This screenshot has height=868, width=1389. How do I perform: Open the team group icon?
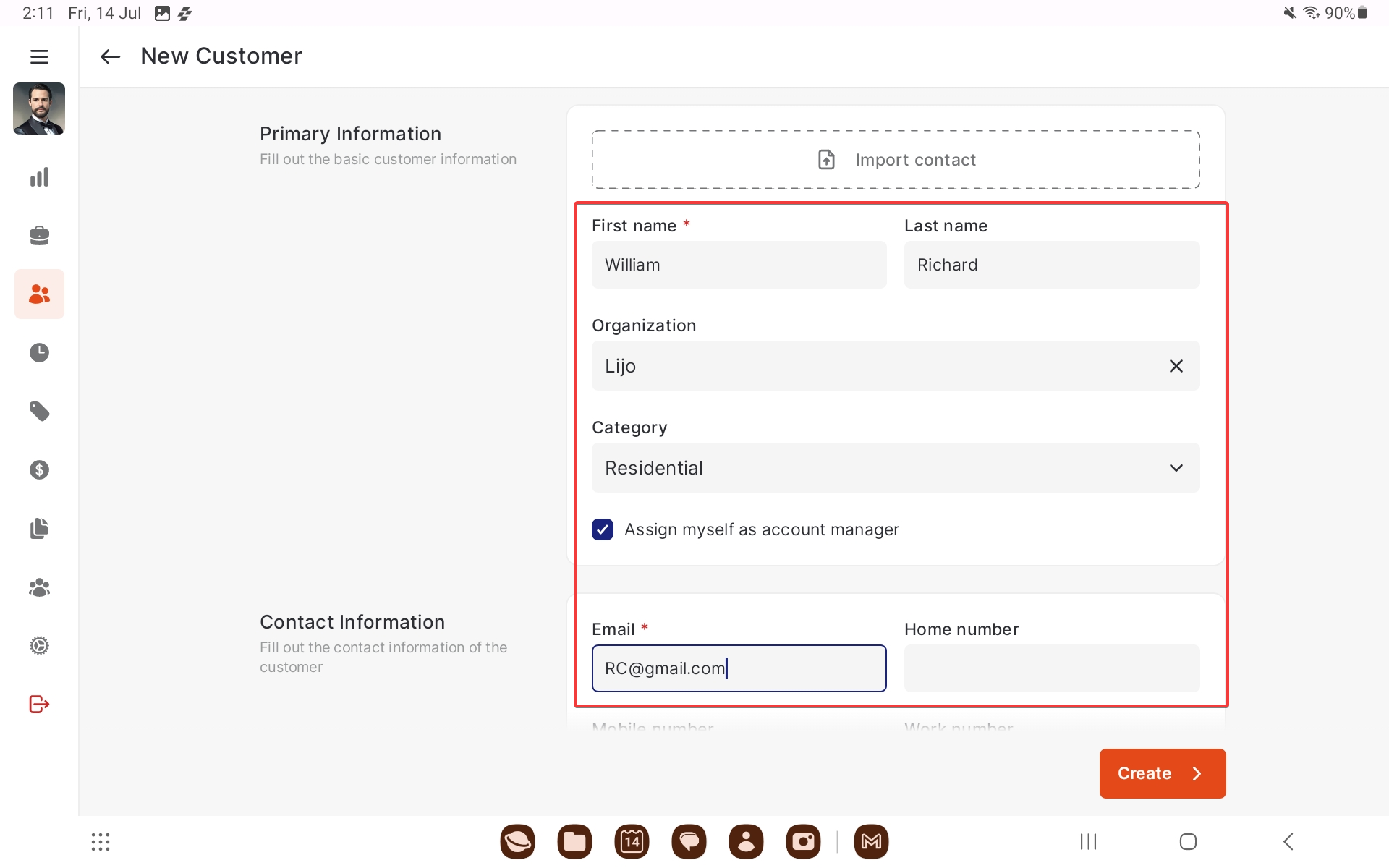click(39, 587)
